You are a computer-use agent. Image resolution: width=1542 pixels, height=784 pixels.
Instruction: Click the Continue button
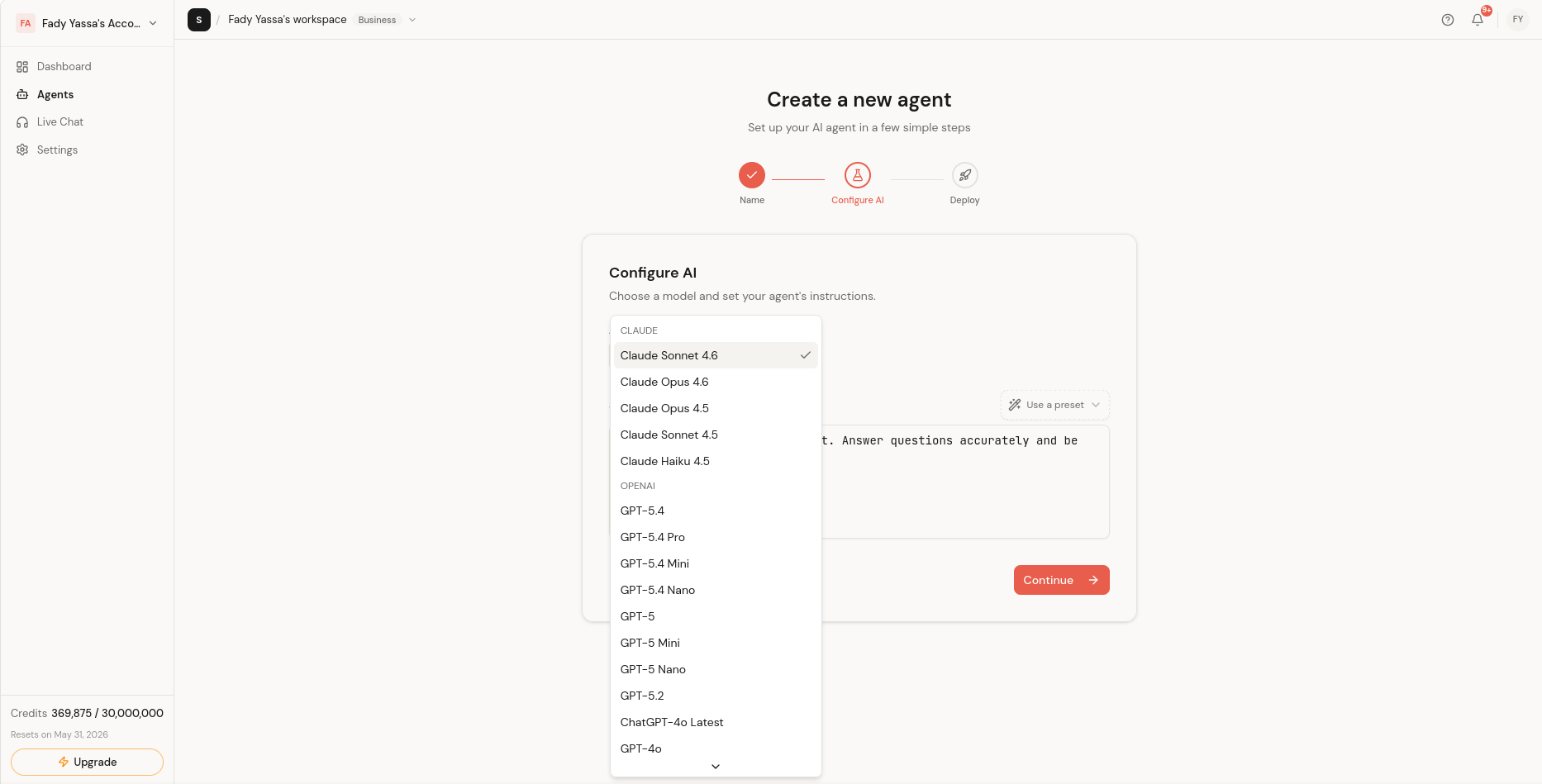pos(1062,580)
